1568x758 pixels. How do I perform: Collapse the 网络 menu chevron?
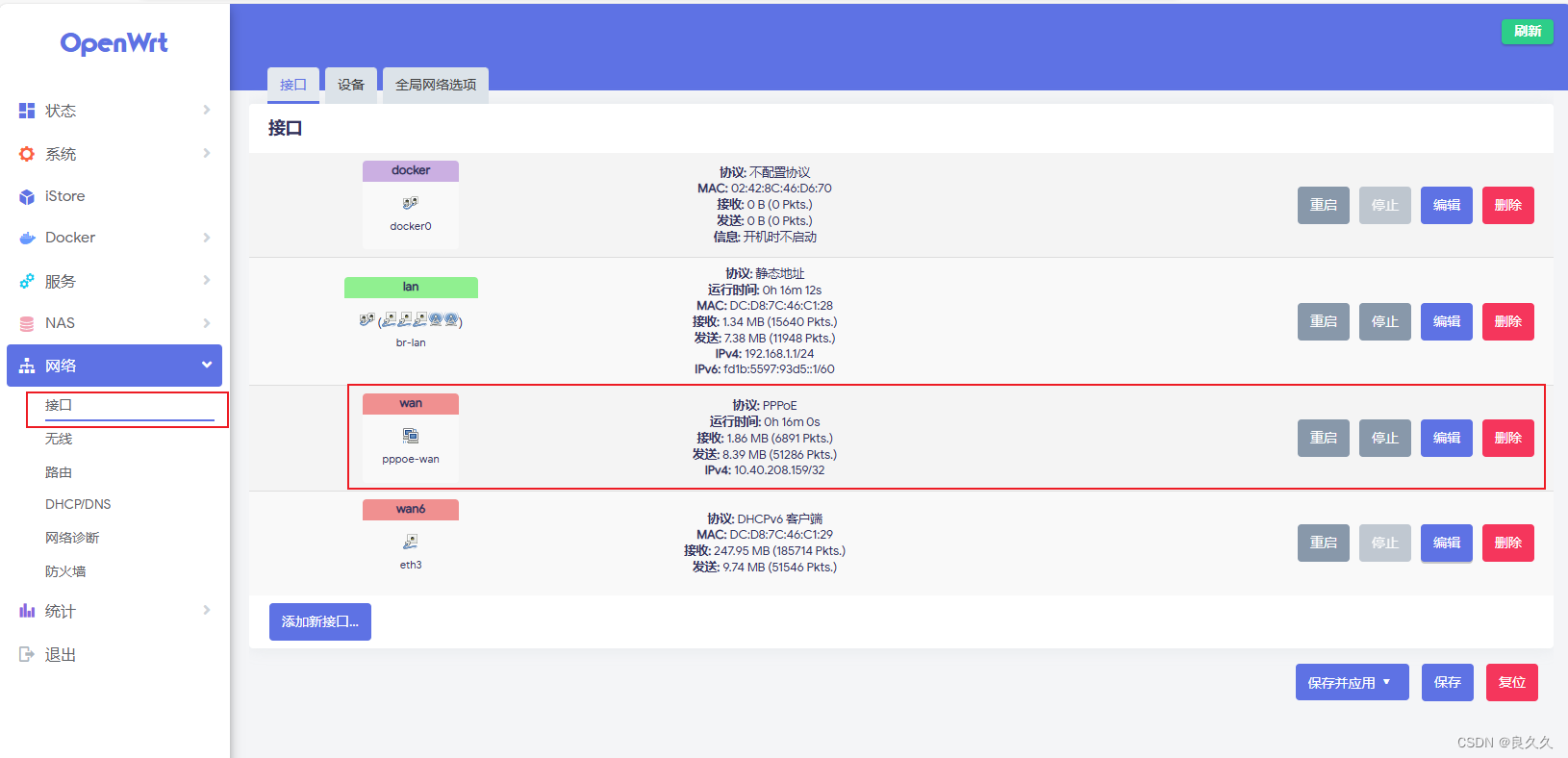click(207, 365)
